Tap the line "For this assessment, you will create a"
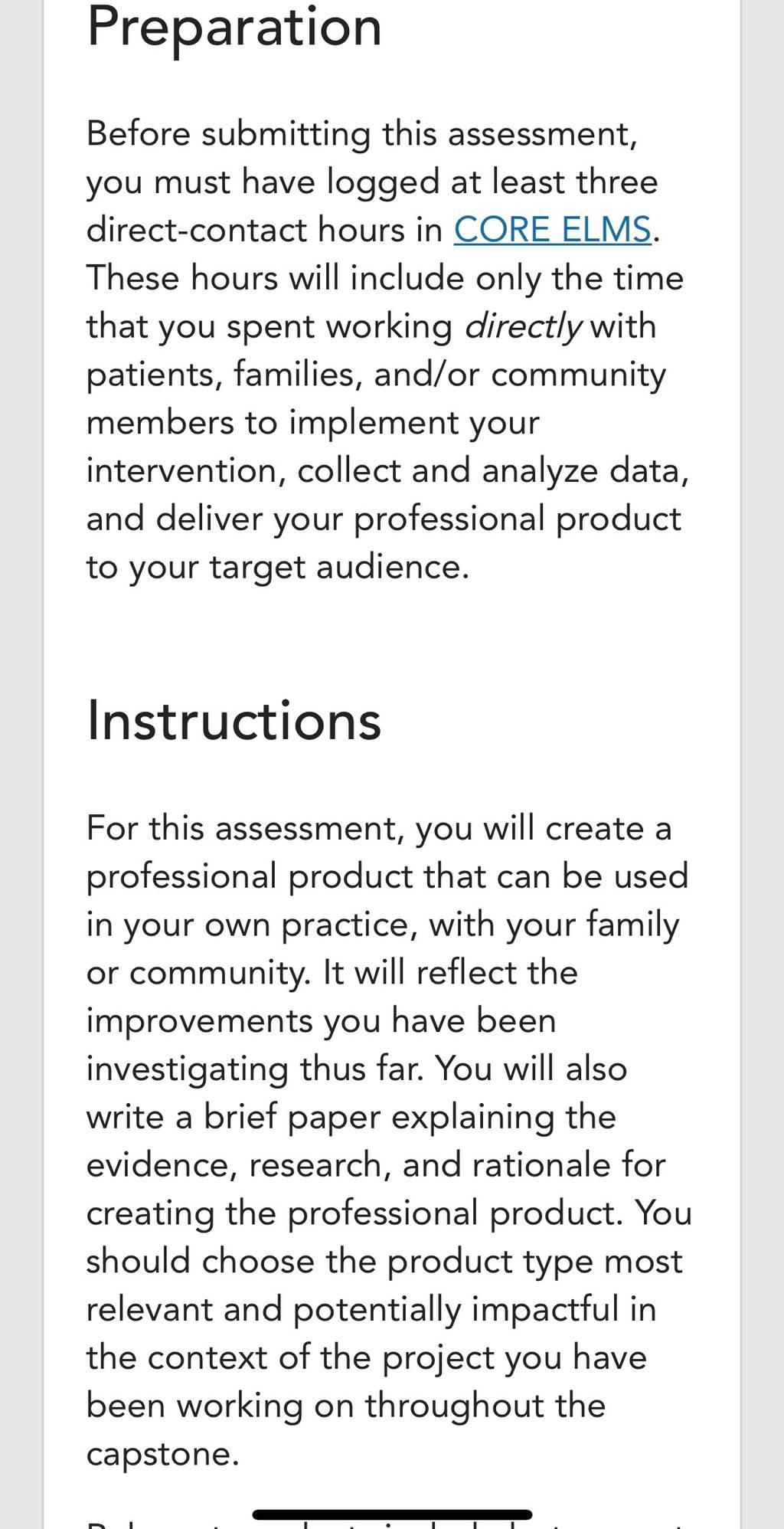 [379, 829]
